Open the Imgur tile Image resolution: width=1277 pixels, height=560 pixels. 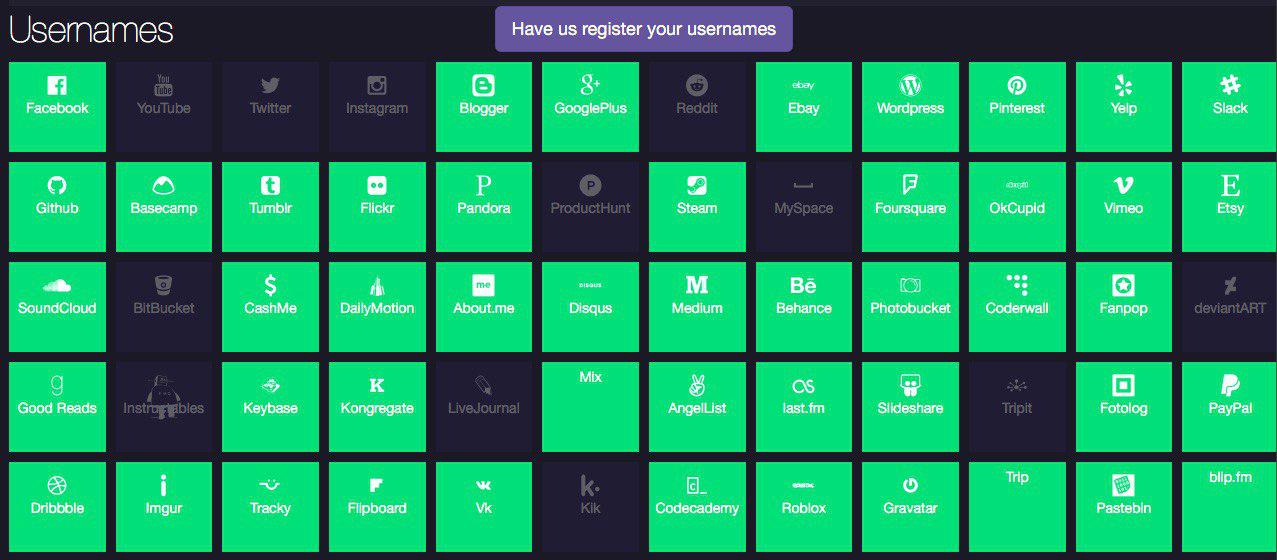[x=164, y=507]
